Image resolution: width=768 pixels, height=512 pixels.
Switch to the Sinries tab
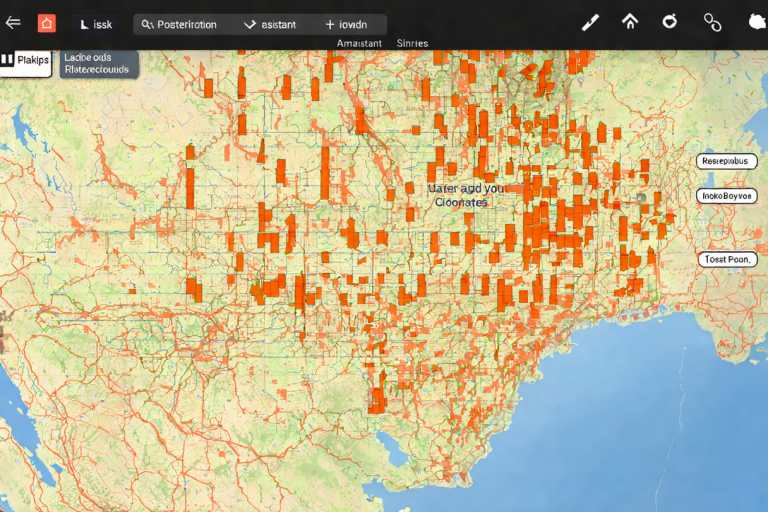pyautogui.click(x=412, y=43)
